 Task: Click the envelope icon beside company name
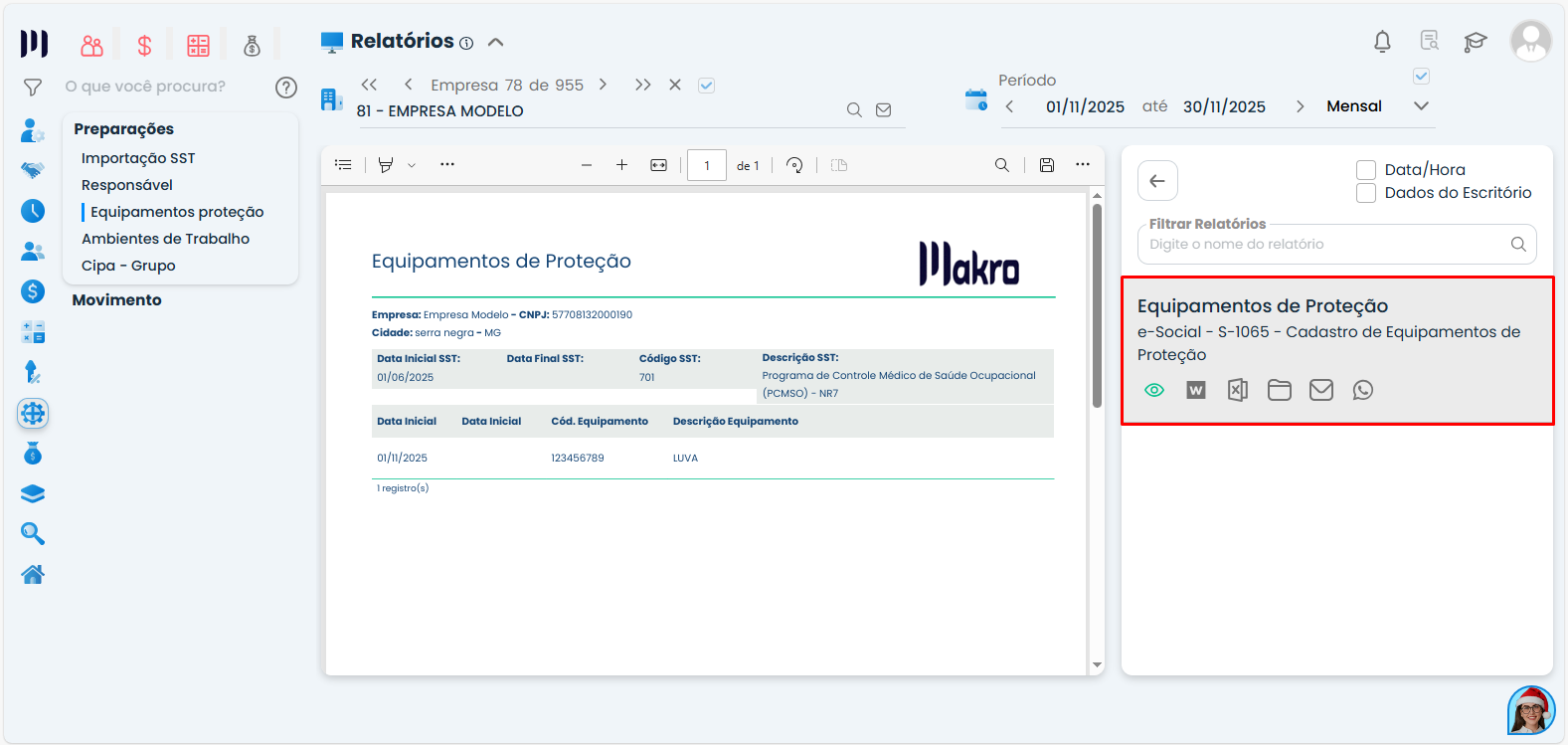click(x=883, y=110)
